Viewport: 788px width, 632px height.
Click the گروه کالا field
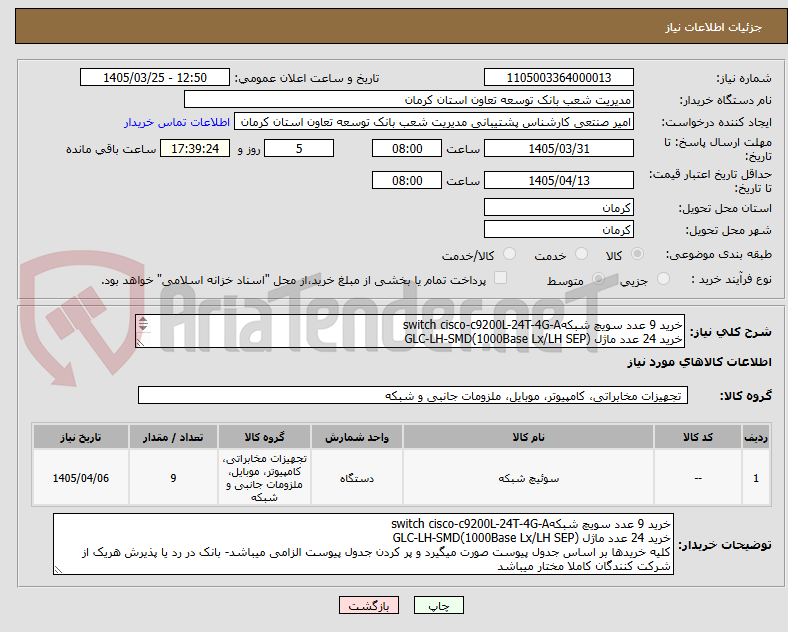tap(413, 395)
